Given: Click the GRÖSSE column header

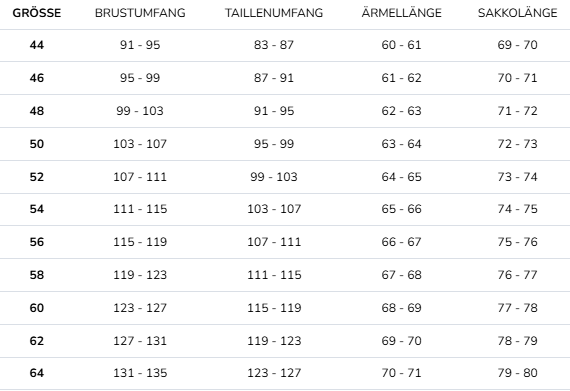Looking at the screenshot, I should point(37,13).
